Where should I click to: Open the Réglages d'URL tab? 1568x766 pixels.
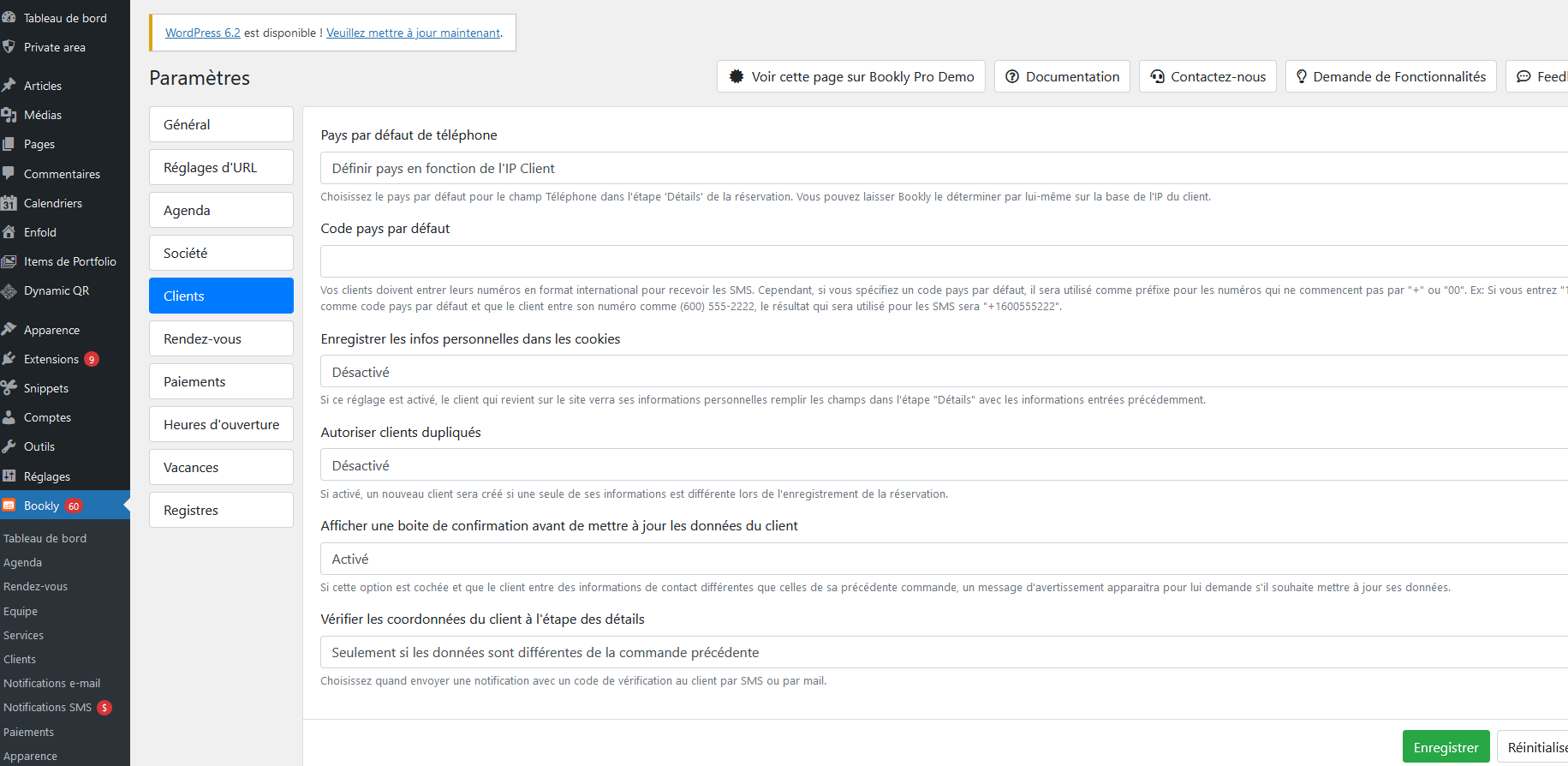tap(221, 167)
